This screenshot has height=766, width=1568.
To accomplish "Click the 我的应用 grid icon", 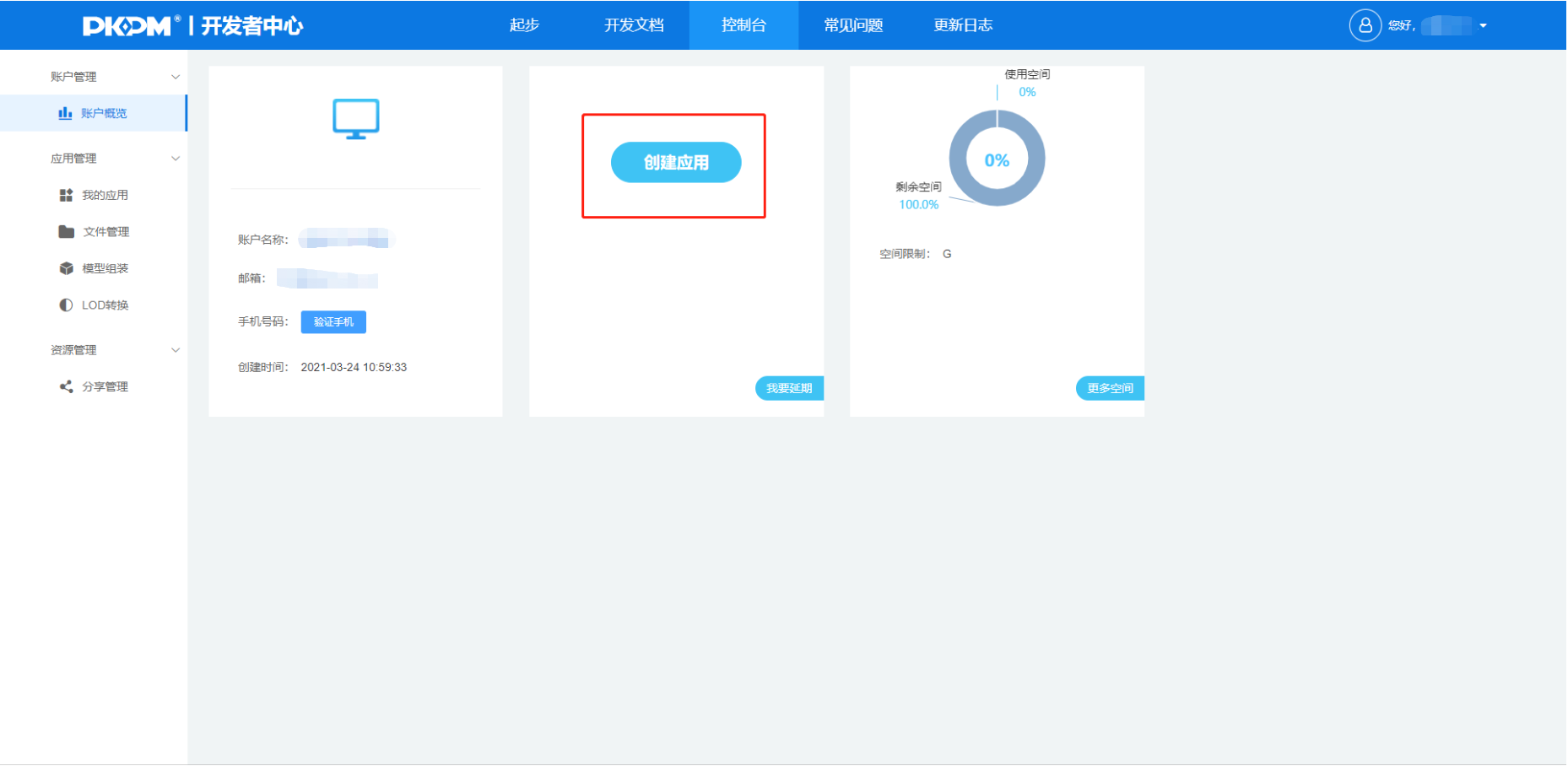I will pyautogui.click(x=66, y=195).
